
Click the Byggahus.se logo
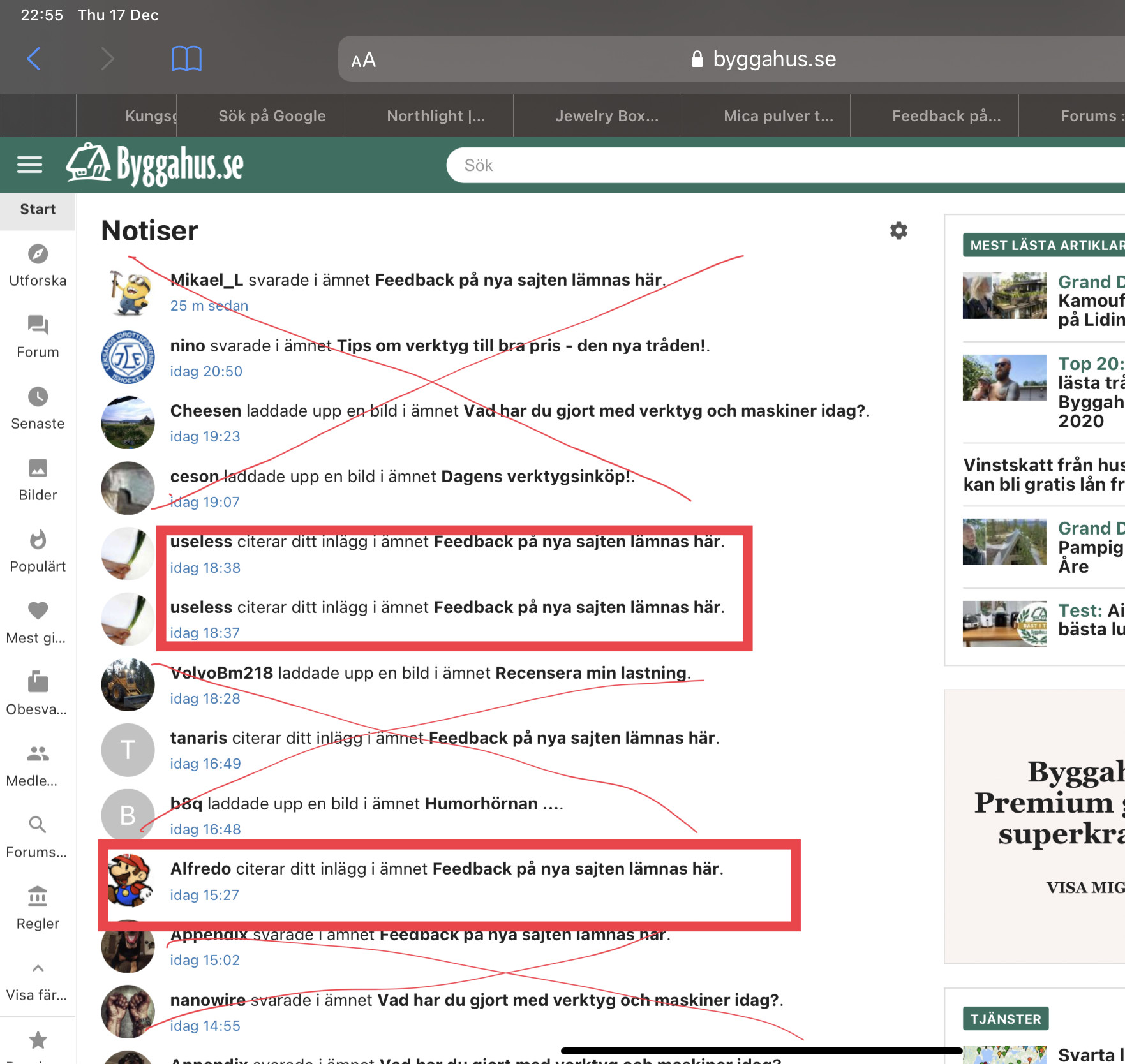(155, 165)
